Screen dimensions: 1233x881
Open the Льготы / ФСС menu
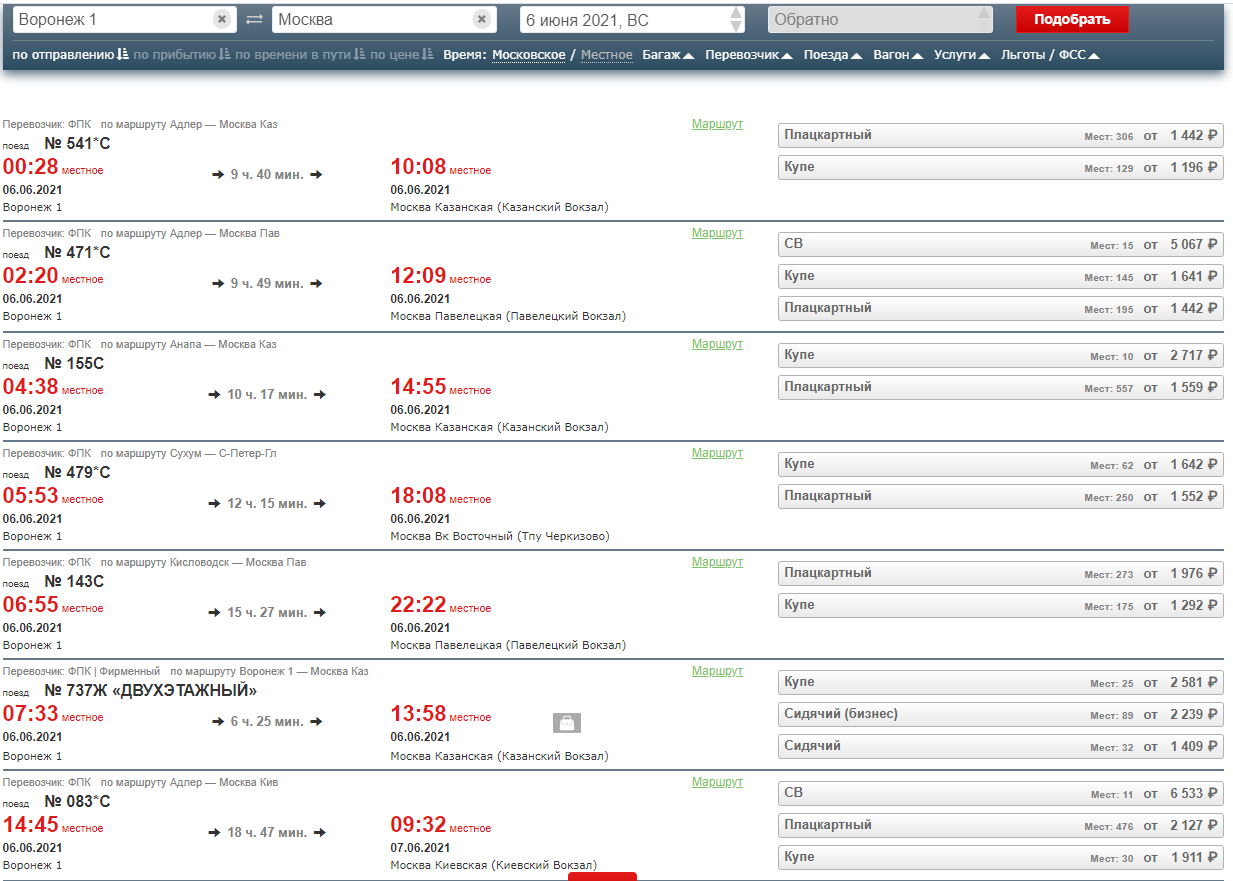[x=1050, y=55]
